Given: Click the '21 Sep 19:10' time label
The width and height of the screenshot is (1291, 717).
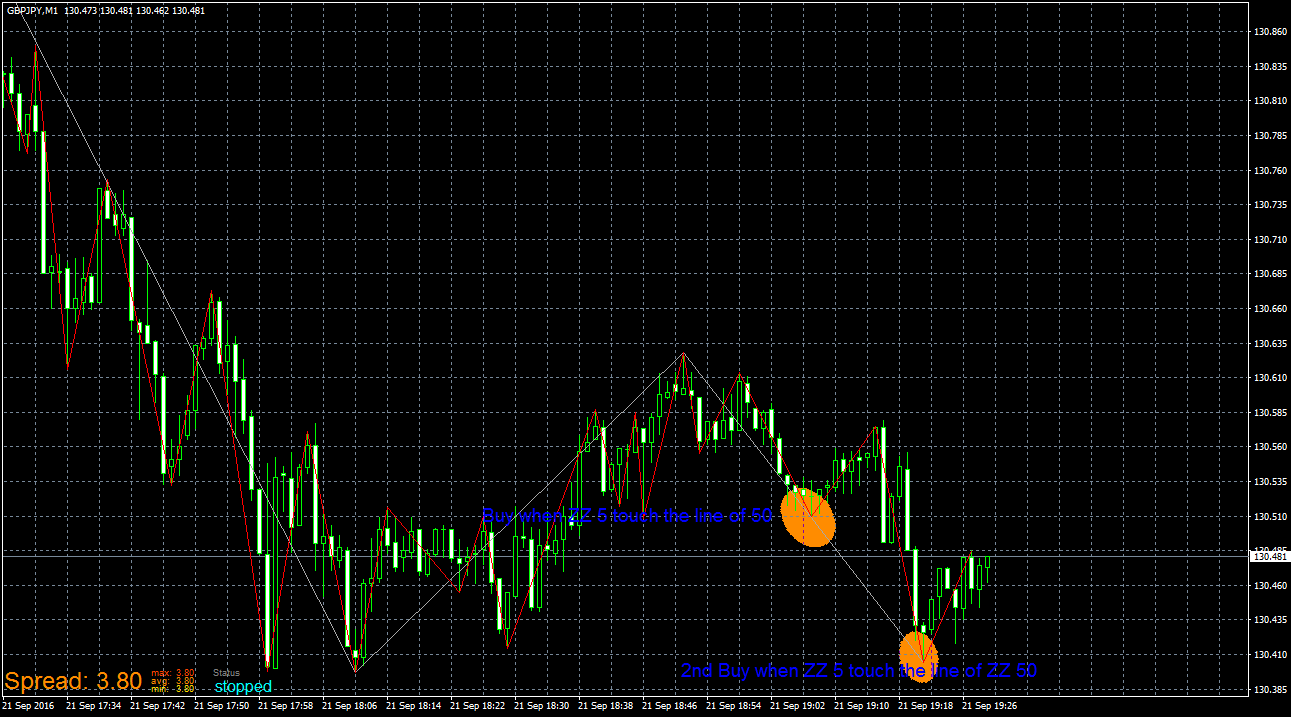Looking at the screenshot, I should click(861, 706).
